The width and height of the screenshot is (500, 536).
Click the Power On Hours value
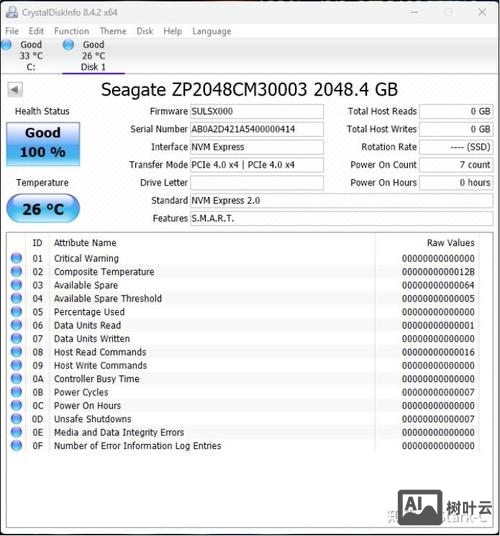coord(456,183)
